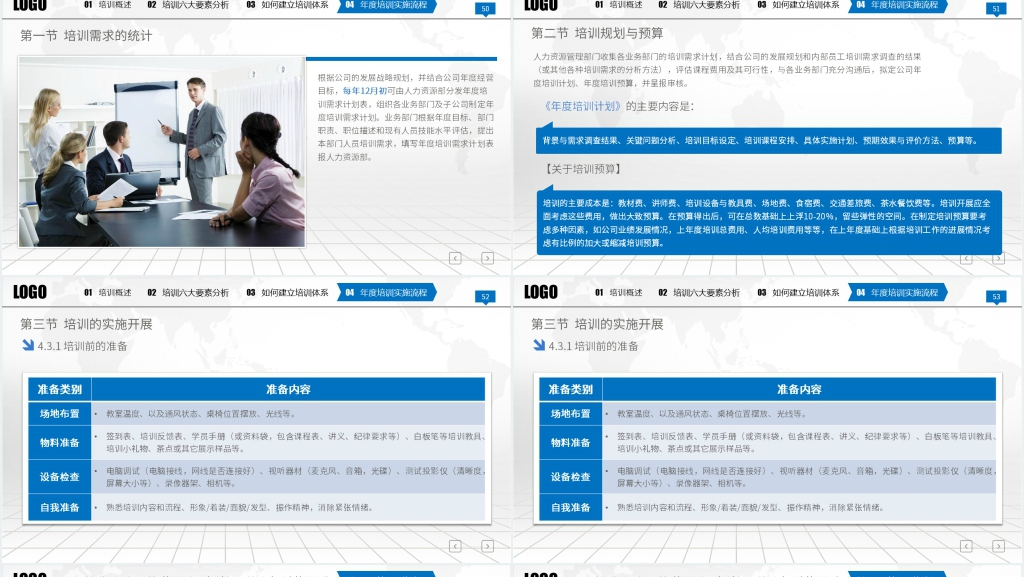Click the page number 51 badge

(995, 9)
